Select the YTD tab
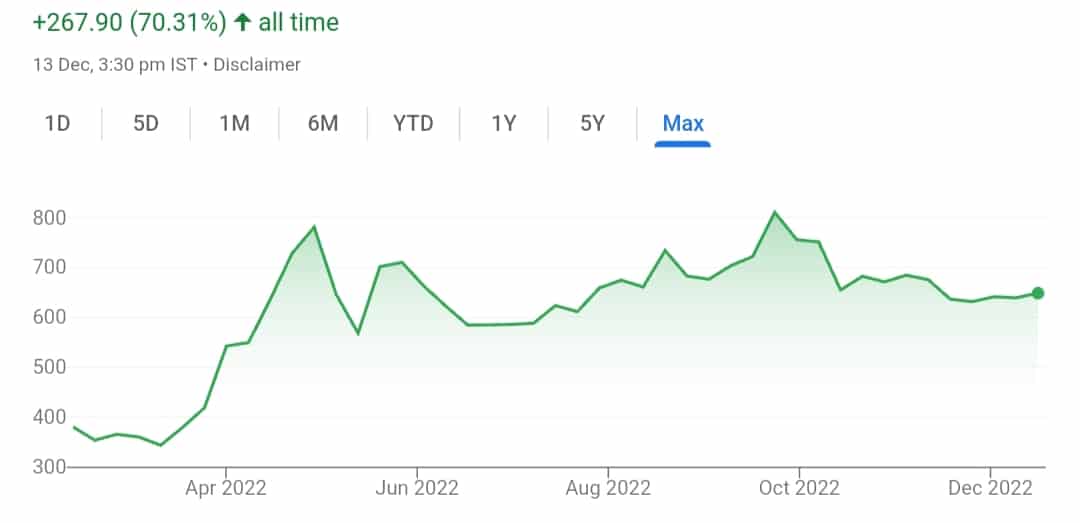The height and width of the screenshot is (523, 1080). 413,124
